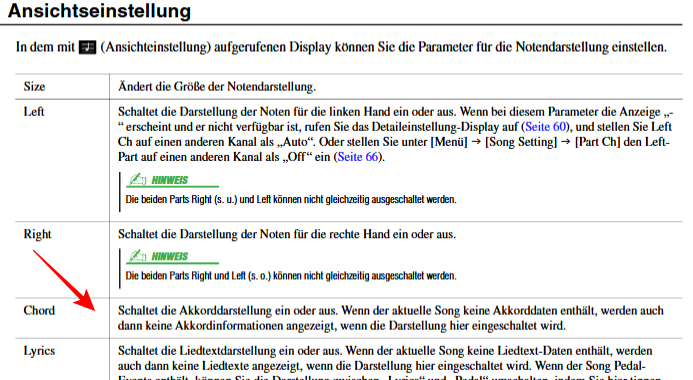Click 'Ändert die Größe der Notendarstellung.' text
The image size is (693, 380).
217,87
